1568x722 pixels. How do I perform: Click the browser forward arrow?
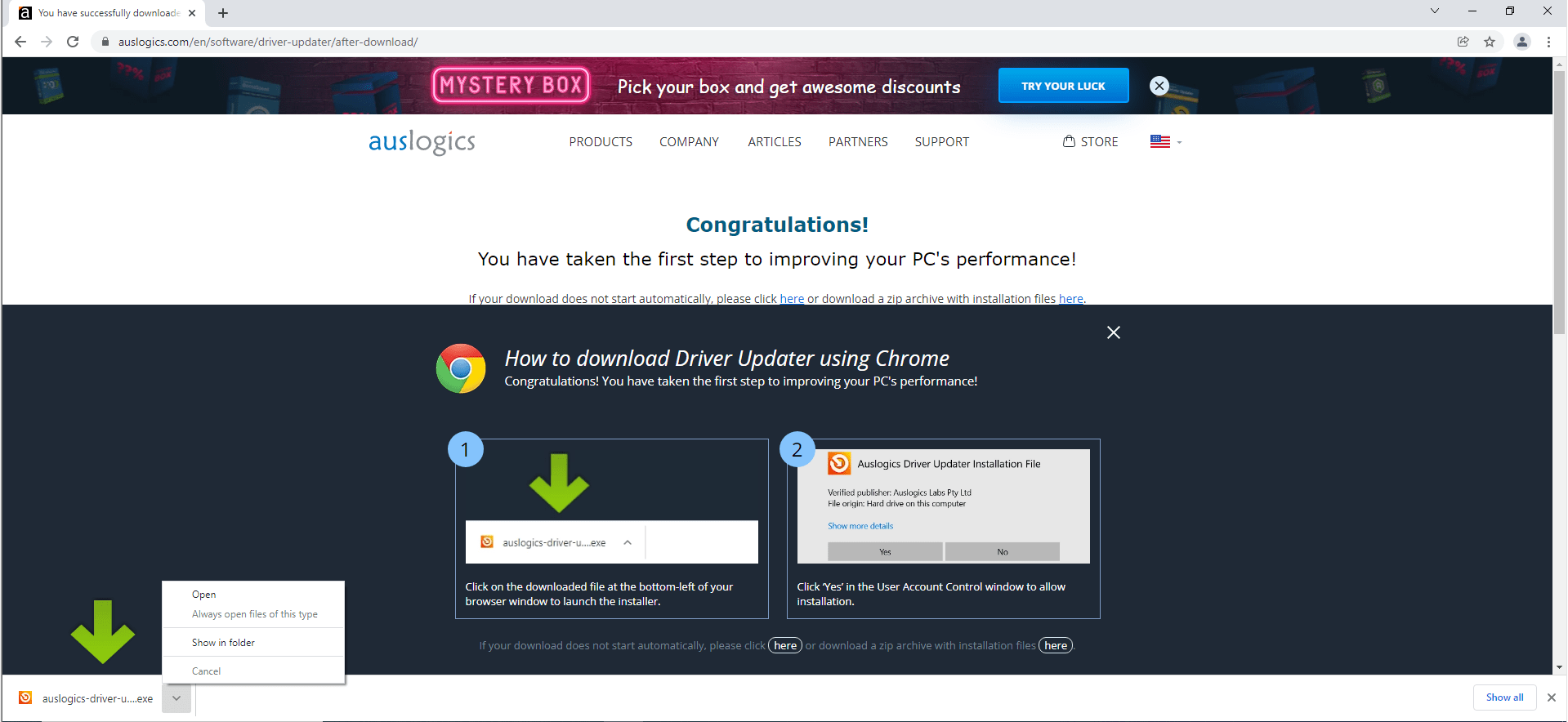click(x=47, y=42)
